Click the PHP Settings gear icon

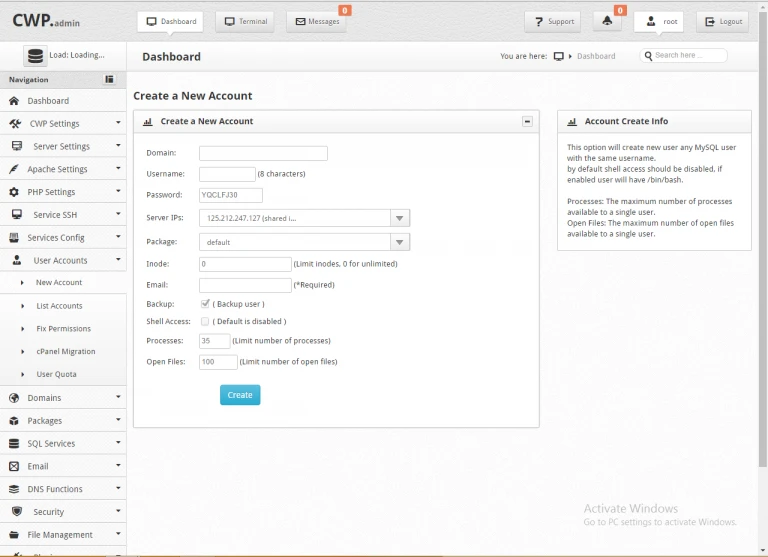tap(14, 192)
